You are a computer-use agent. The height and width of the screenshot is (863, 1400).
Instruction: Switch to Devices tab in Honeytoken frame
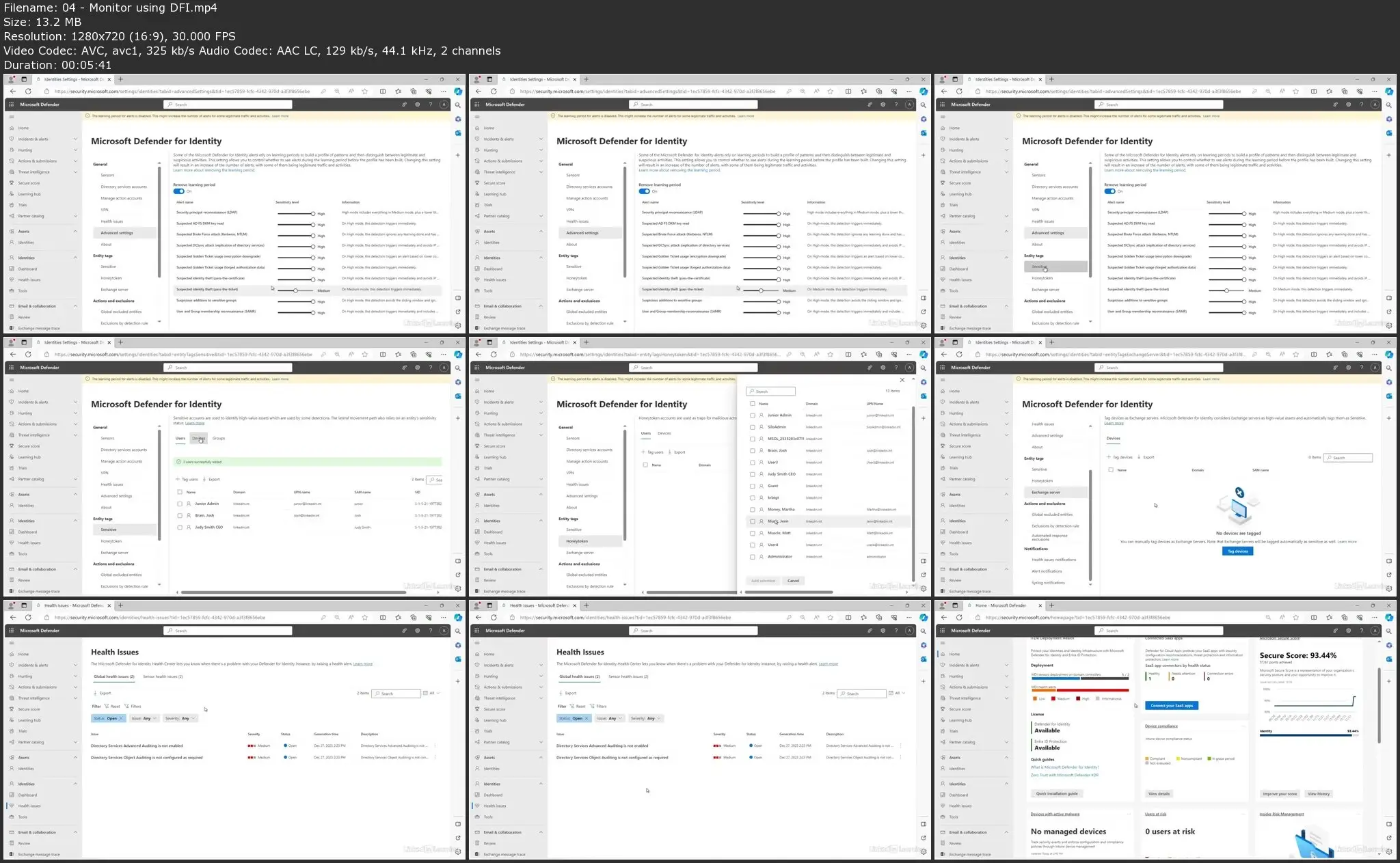[x=664, y=433]
